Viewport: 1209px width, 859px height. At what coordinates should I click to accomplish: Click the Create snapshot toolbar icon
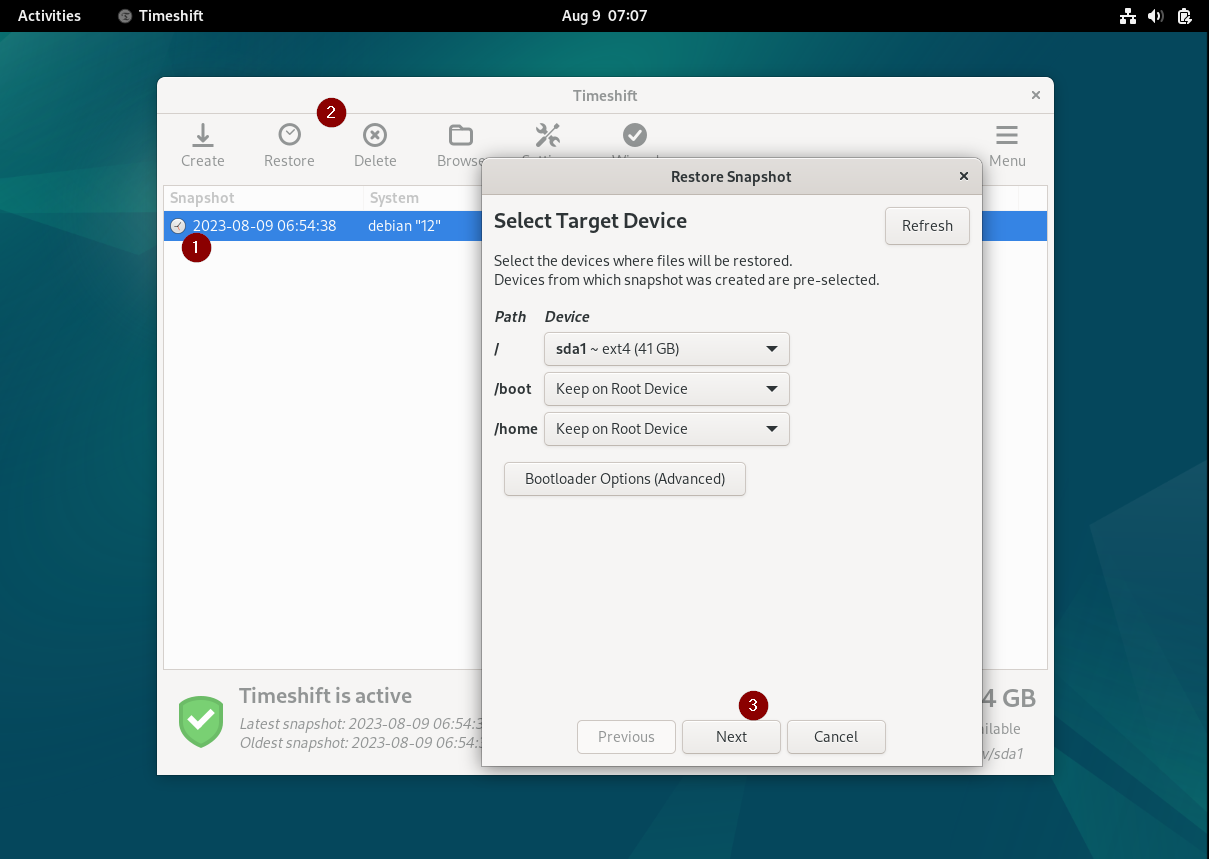tap(203, 145)
